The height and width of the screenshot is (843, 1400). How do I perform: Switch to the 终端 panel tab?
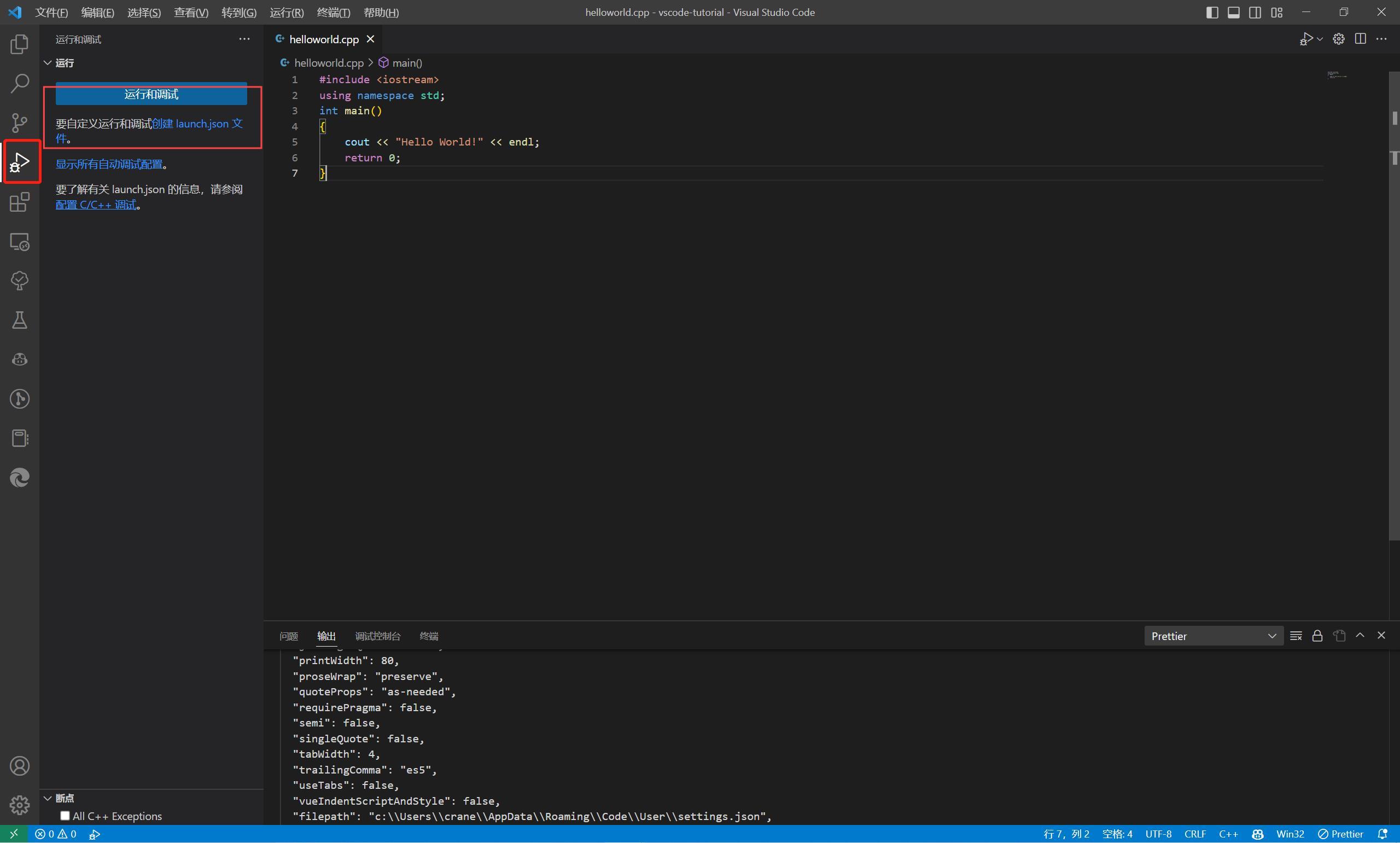click(x=429, y=636)
